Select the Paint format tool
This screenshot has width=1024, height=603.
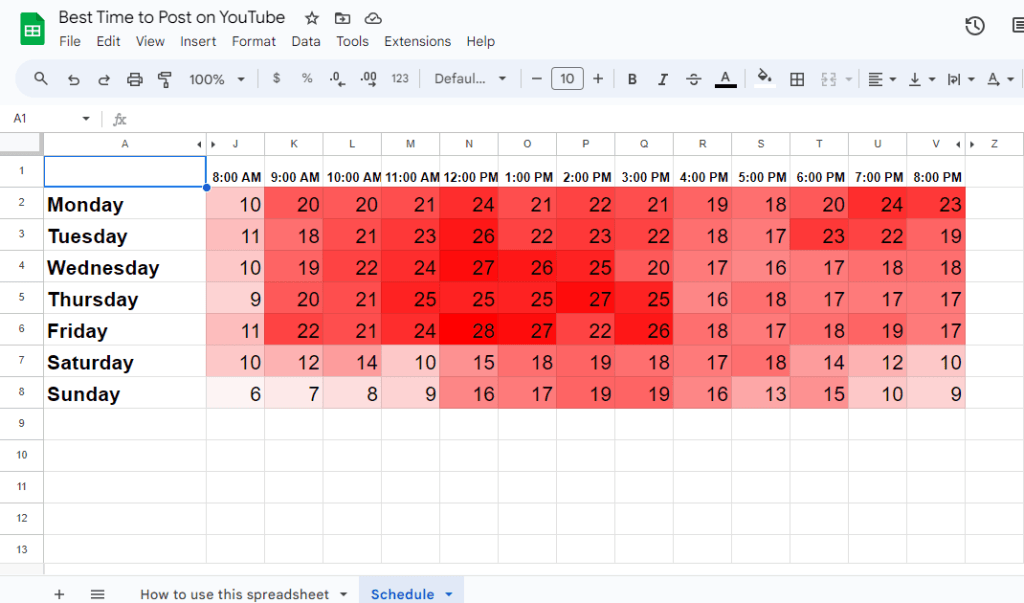tap(165, 78)
